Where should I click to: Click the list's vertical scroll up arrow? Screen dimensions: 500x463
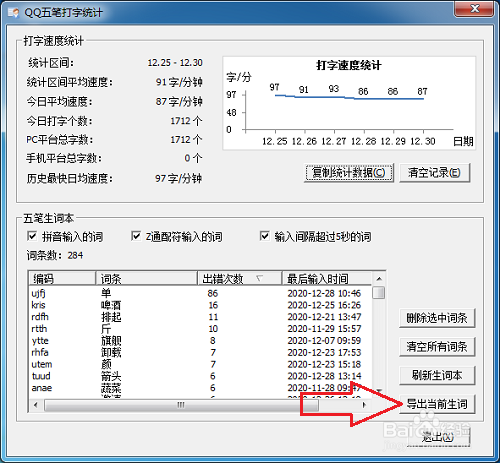(379, 278)
